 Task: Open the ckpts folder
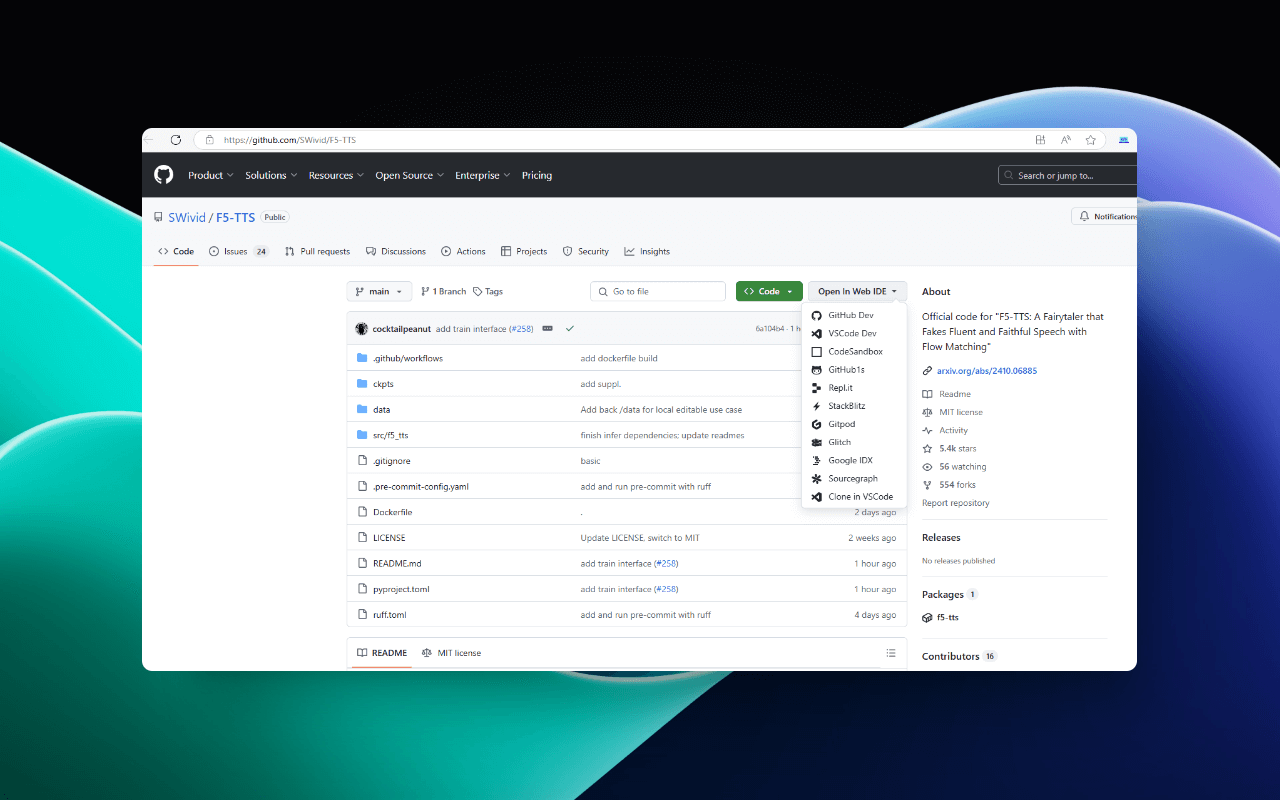383,384
